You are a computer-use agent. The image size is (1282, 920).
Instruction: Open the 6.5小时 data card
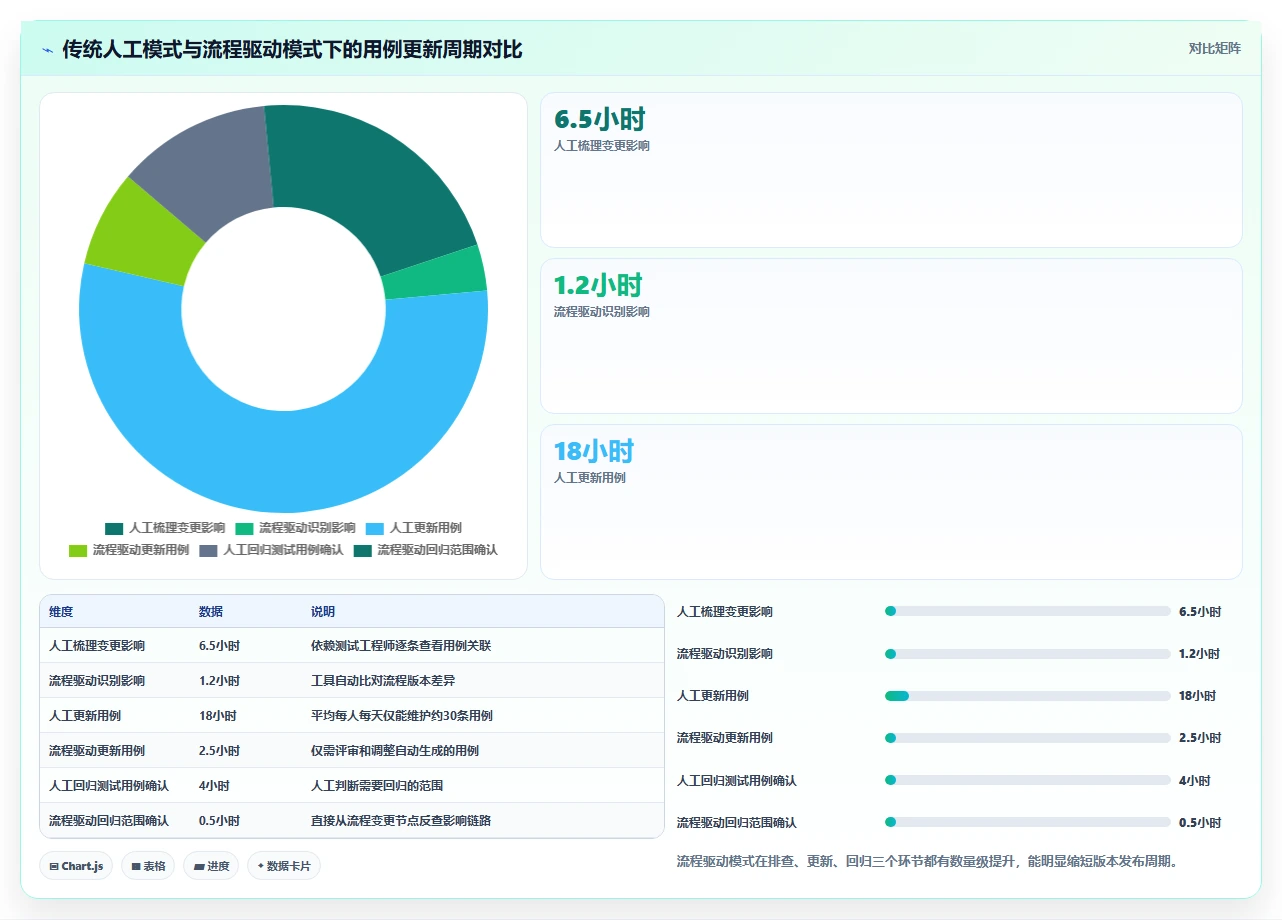point(891,170)
